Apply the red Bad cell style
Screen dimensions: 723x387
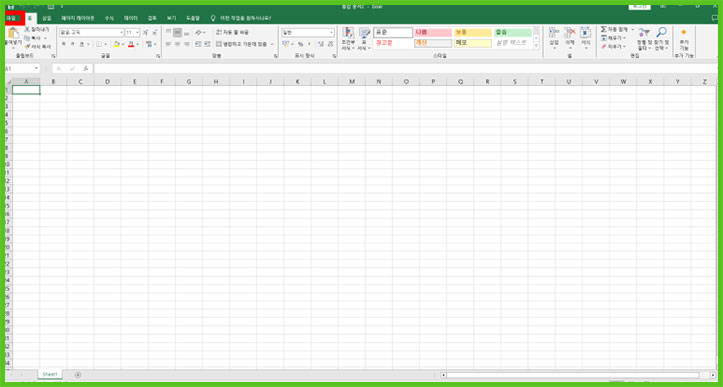433,33
